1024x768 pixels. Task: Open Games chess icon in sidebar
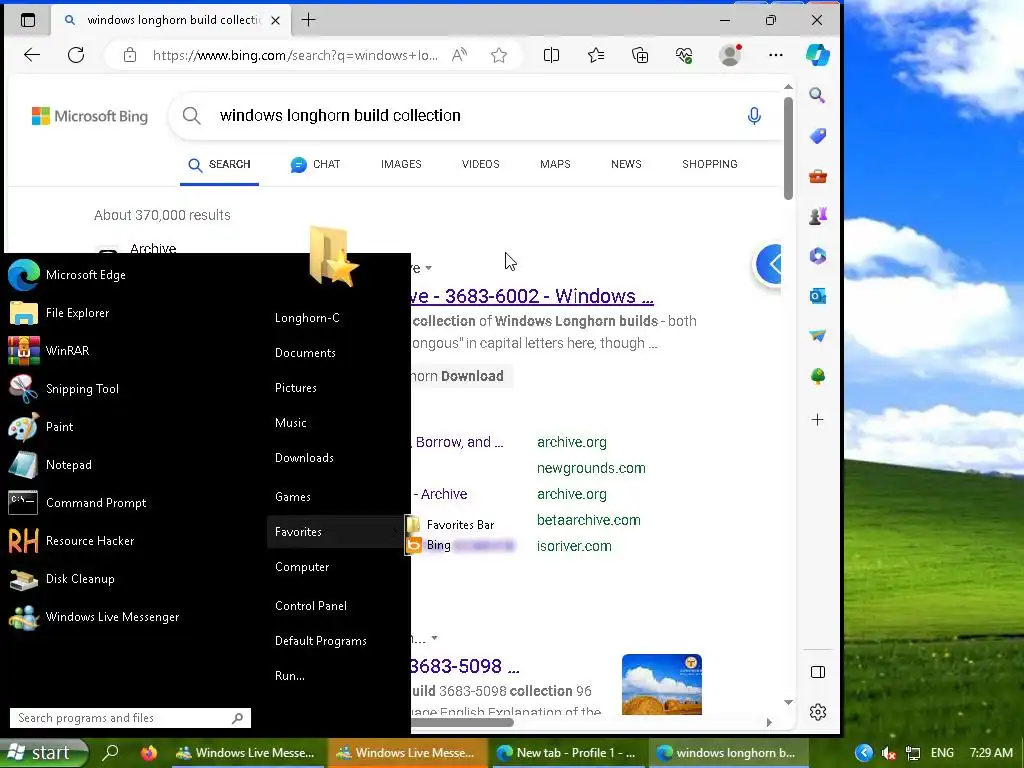818,216
